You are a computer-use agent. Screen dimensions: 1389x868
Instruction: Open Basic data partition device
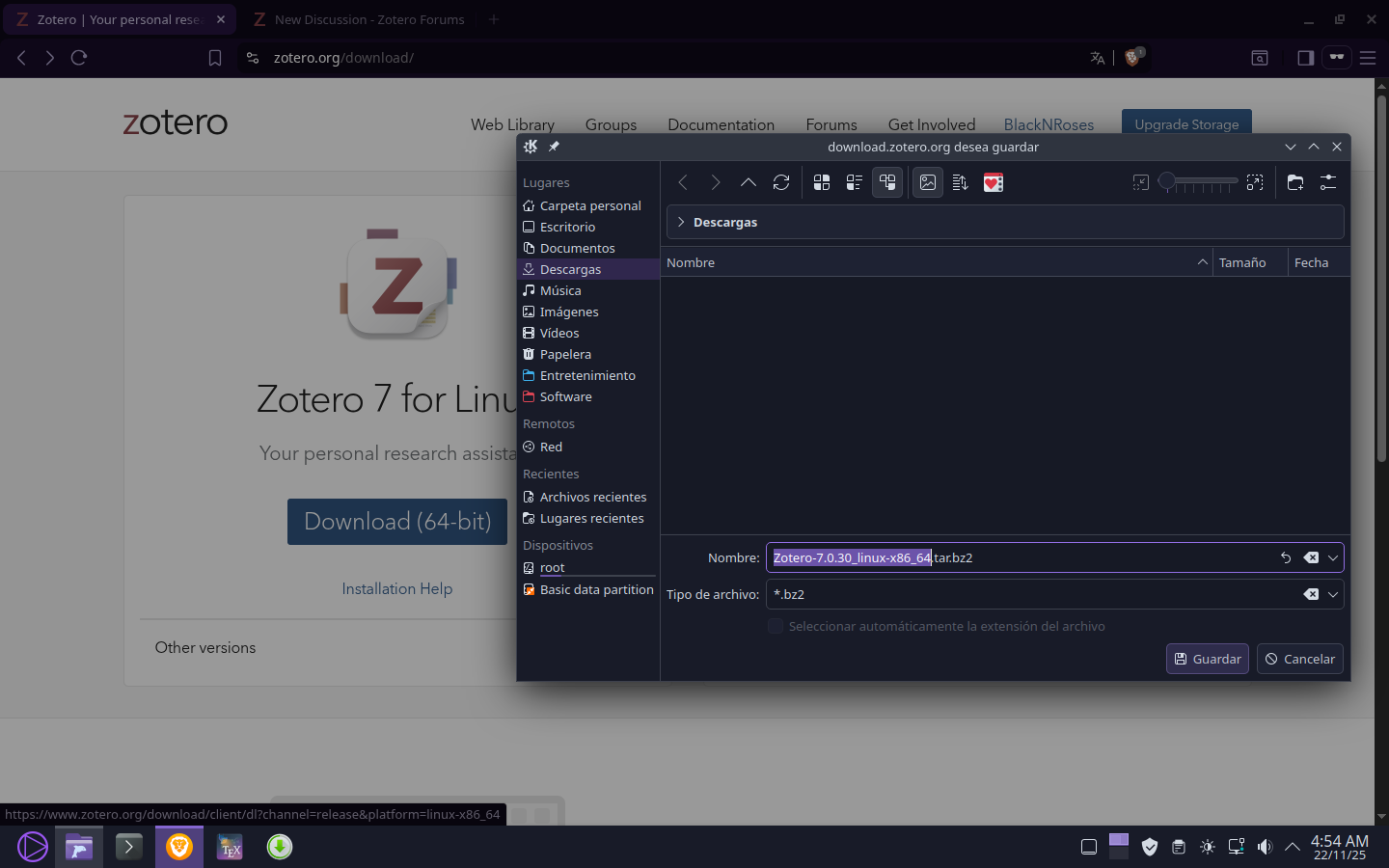point(588,589)
